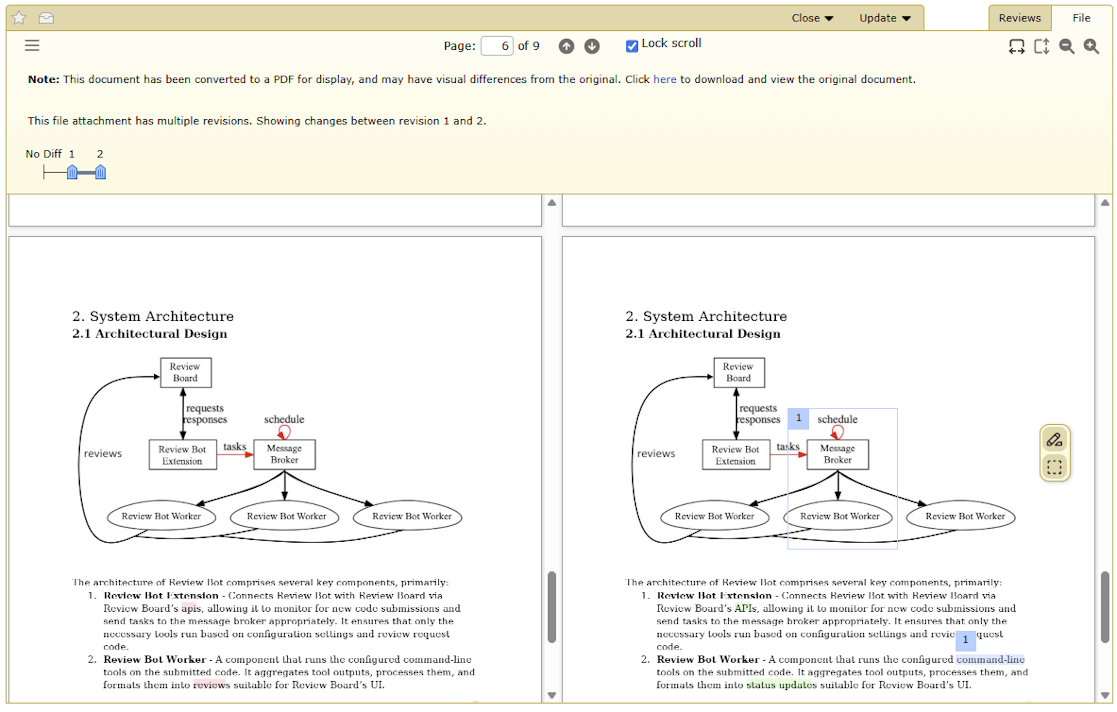
Task: Click 'Message Broker' box in right diagram
Action: pos(838,454)
